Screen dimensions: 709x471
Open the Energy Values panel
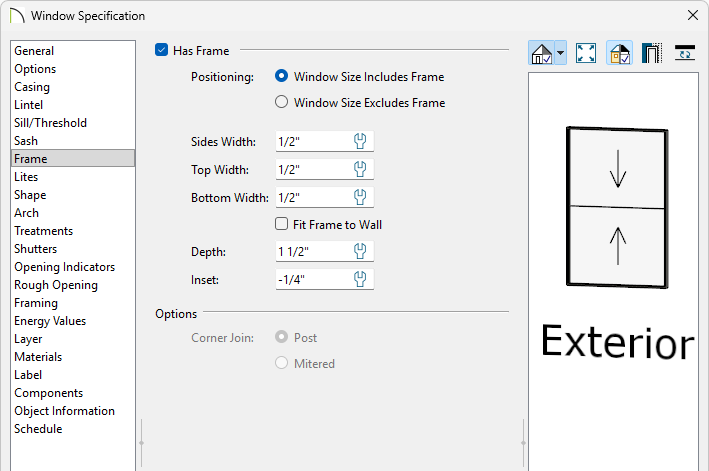coord(73,321)
